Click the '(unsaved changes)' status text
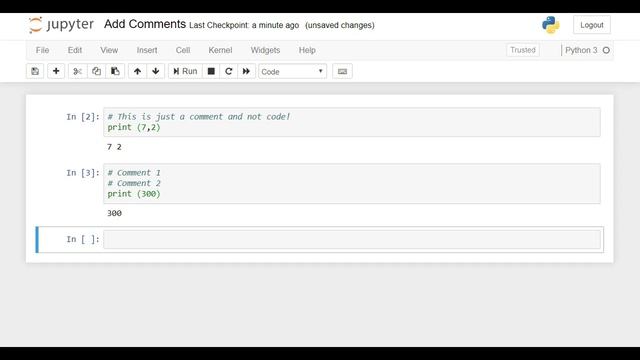Screen dimensions: 640x360 (340, 25)
